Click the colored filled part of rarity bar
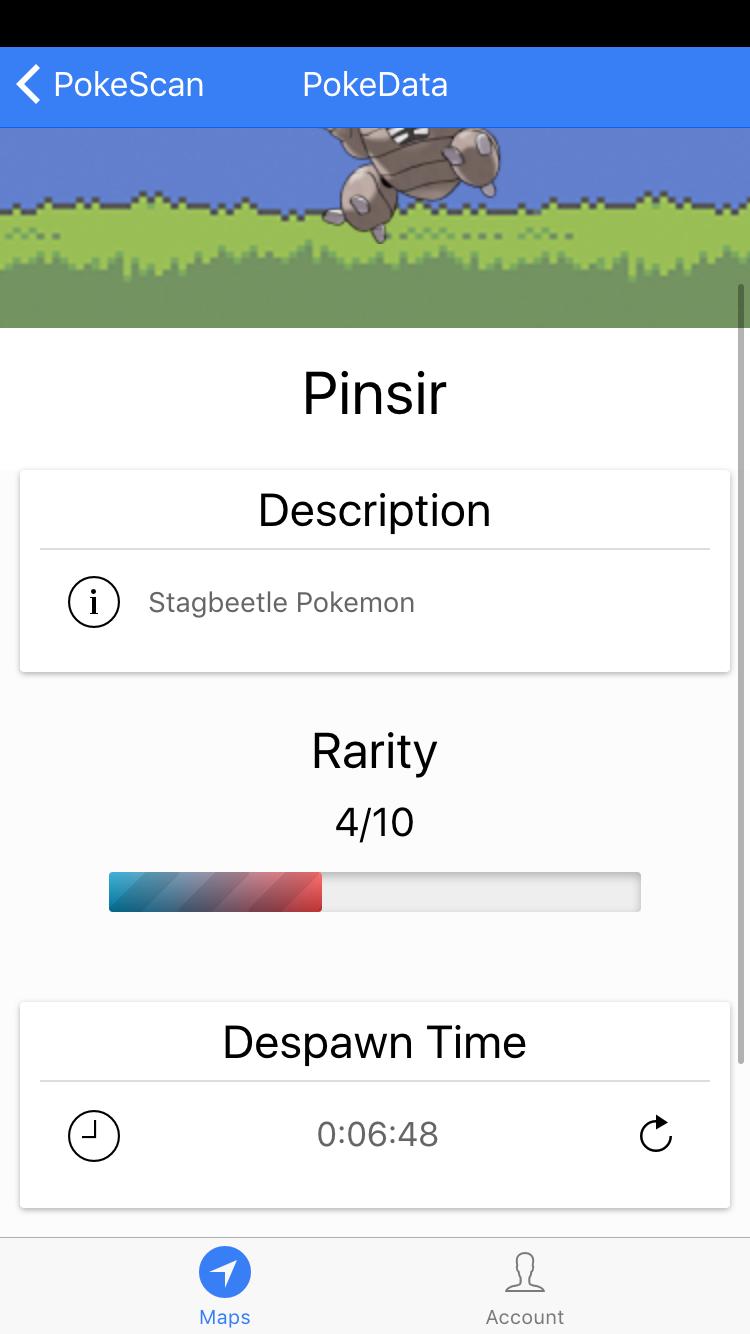The image size is (750, 1334). [215, 892]
